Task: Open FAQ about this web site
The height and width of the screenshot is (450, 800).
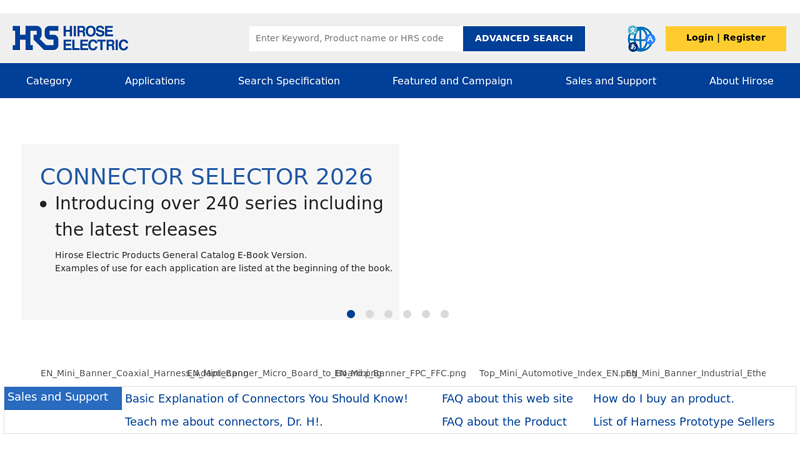Action: click(507, 398)
